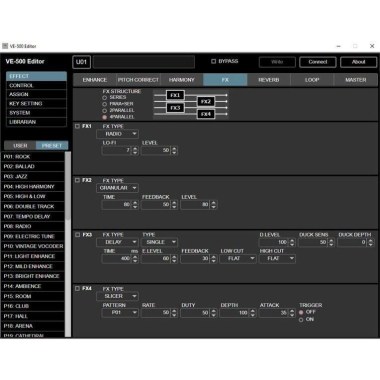Click the preset list vertical scrollbar
The image size is (380, 380).
[68, 244]
